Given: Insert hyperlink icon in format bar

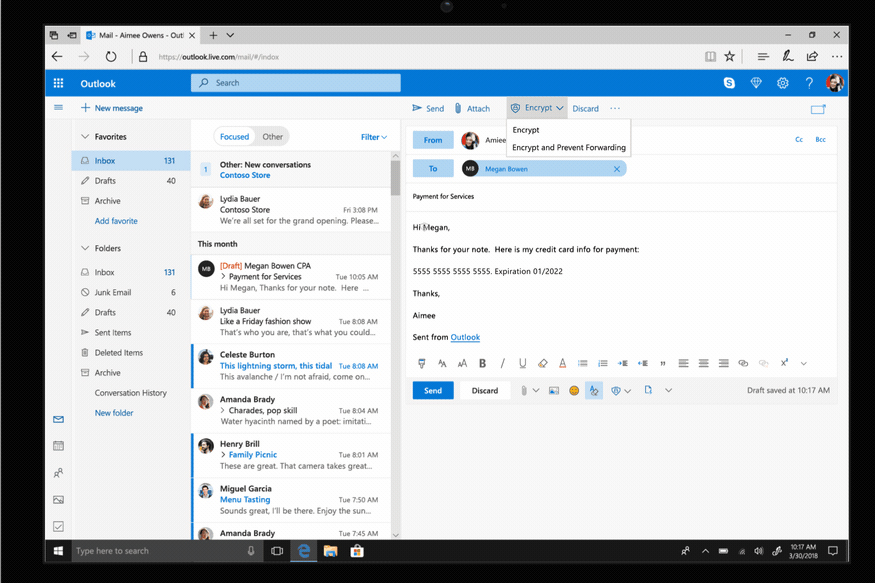Looking at the screenshot, I should pos(743,363).
